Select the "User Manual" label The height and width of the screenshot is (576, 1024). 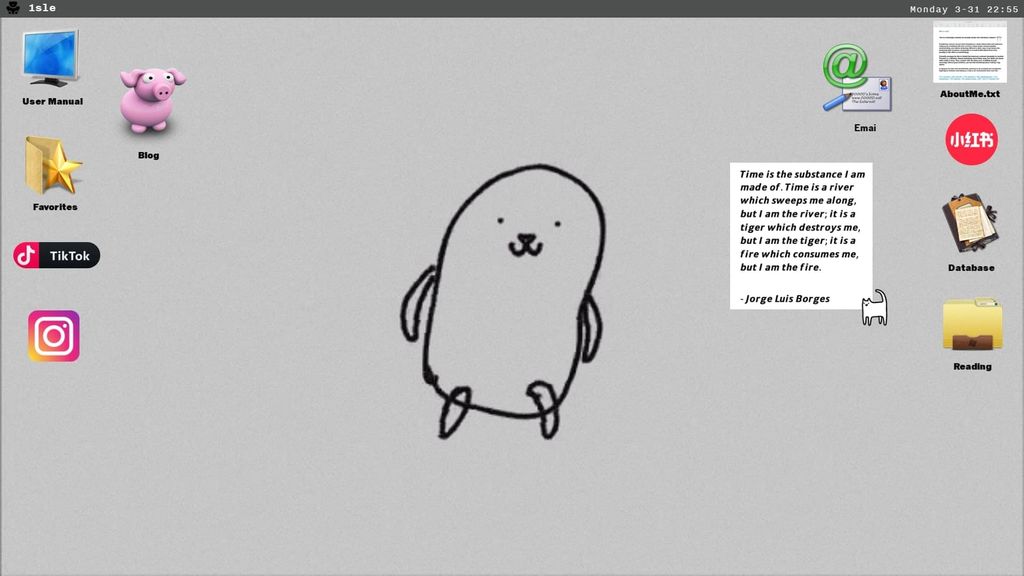point(52,101)
